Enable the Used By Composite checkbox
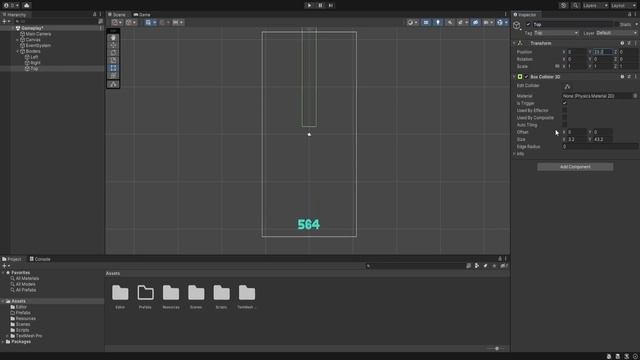This screenshot has height=360, width=640. [564, 118]
